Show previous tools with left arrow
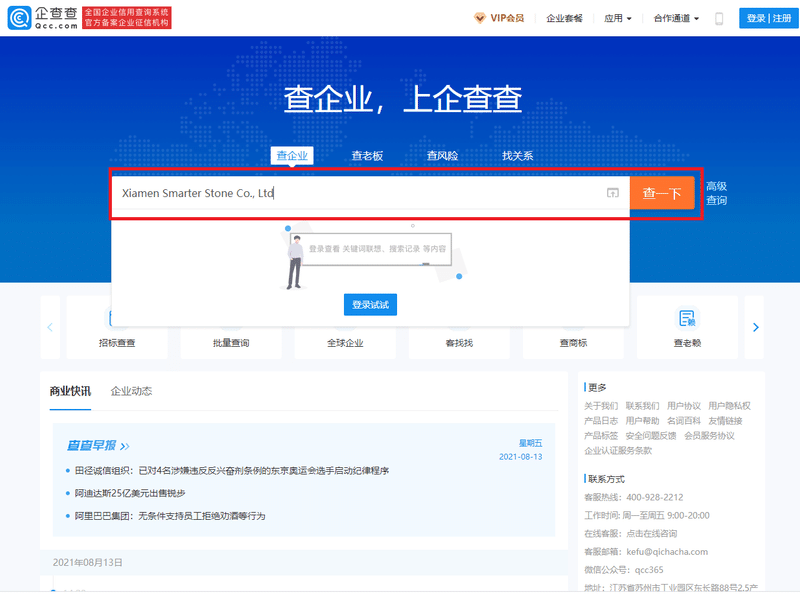The image size is (800, 595). [50, 327]
